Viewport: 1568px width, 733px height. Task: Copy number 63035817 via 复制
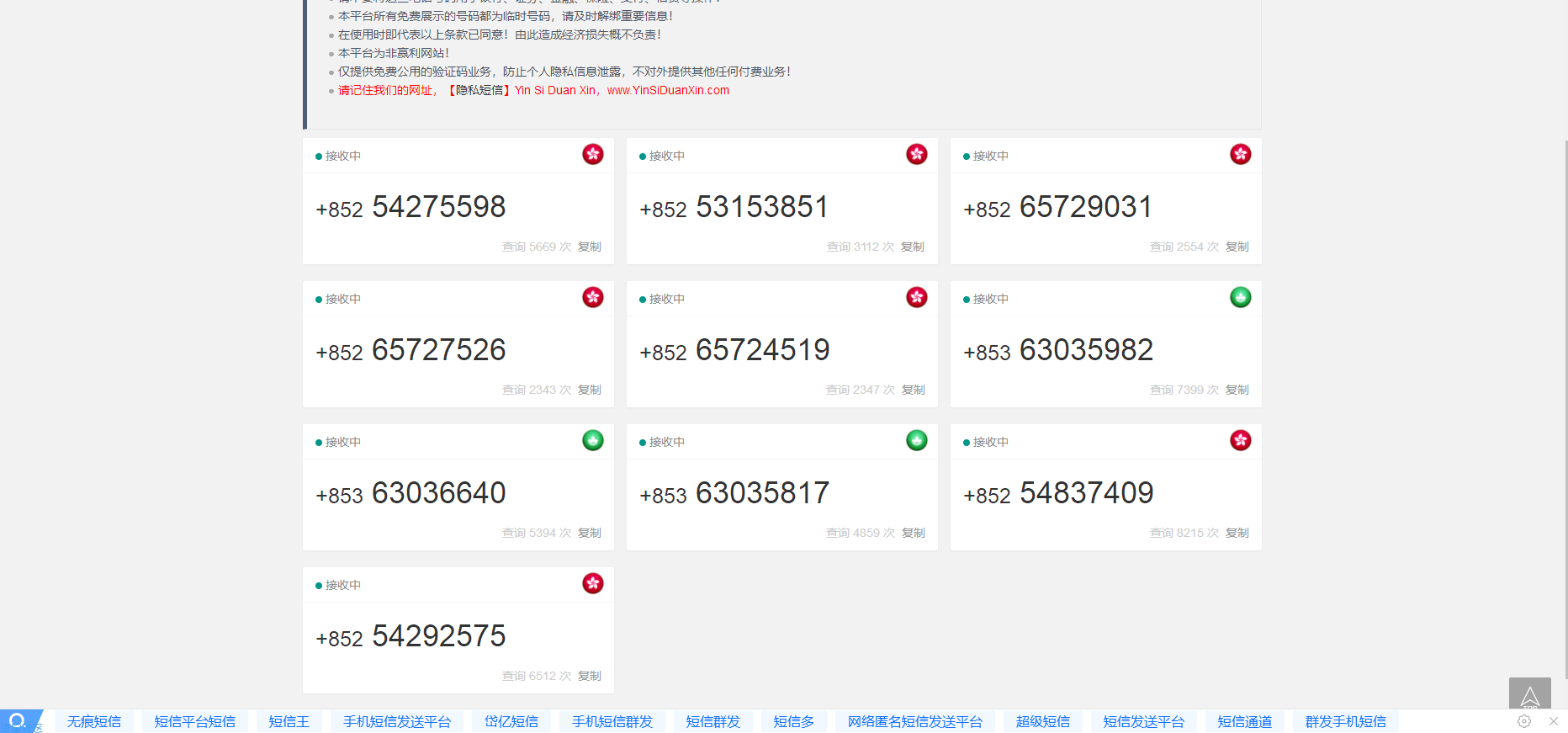pos(914,533)
